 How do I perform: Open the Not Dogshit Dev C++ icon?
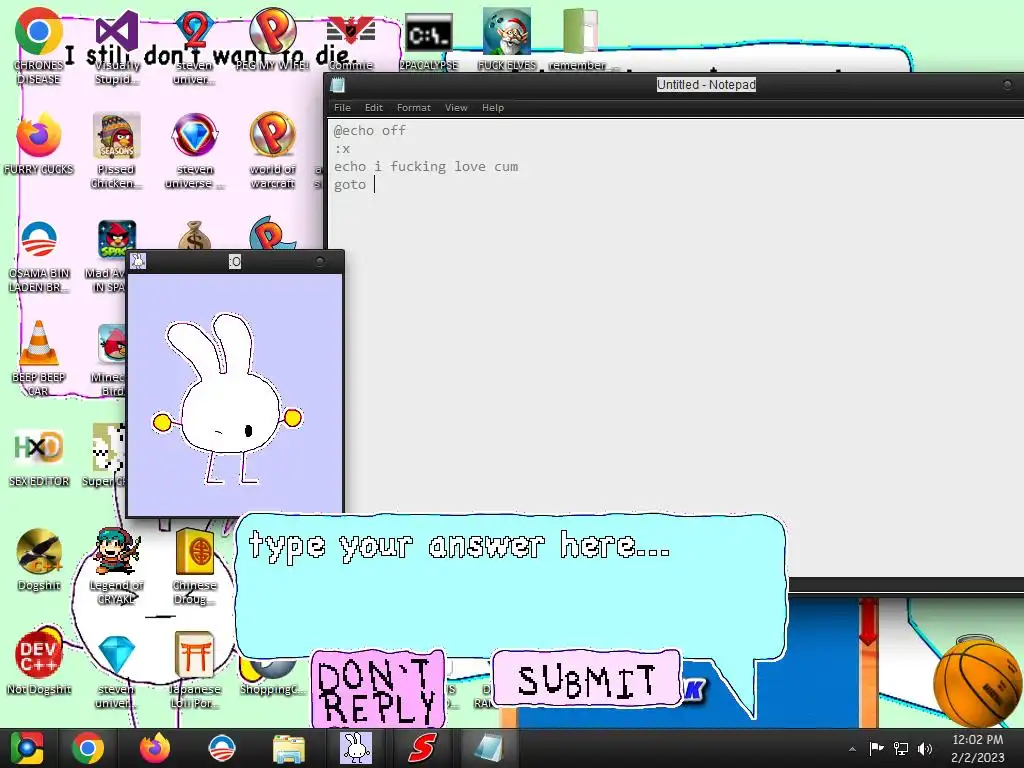39,662
